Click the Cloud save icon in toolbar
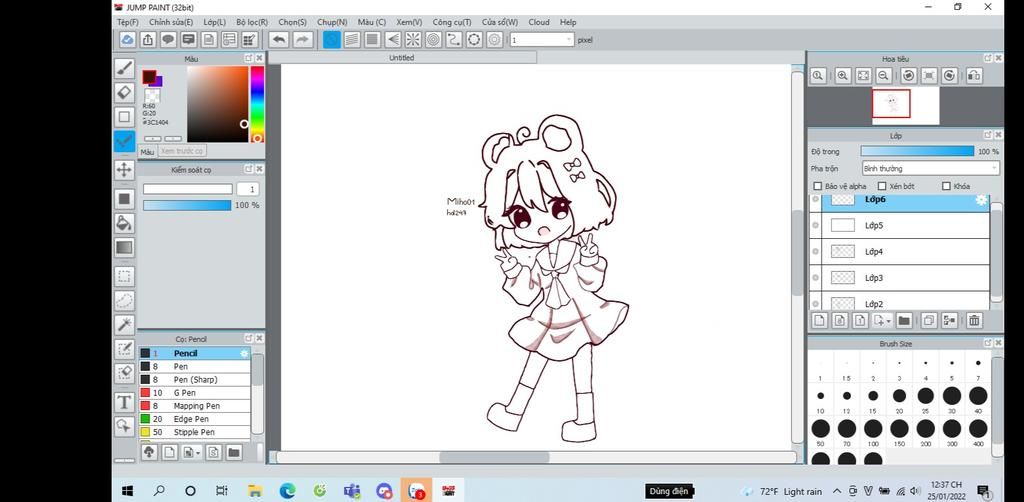1024x502 pixels. click(128, 40)
